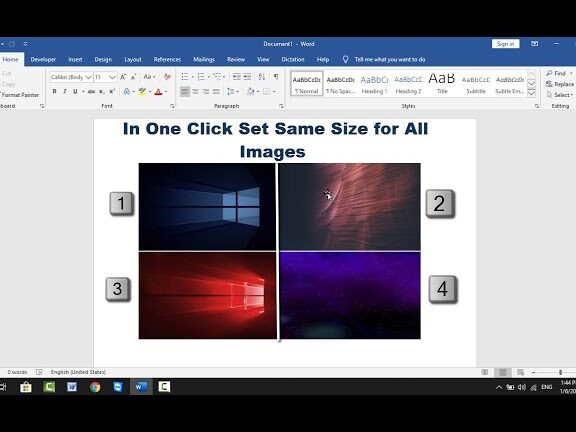Open the Change Case dropdown
The width and height of the screenshot is (576, 432).
149,77
